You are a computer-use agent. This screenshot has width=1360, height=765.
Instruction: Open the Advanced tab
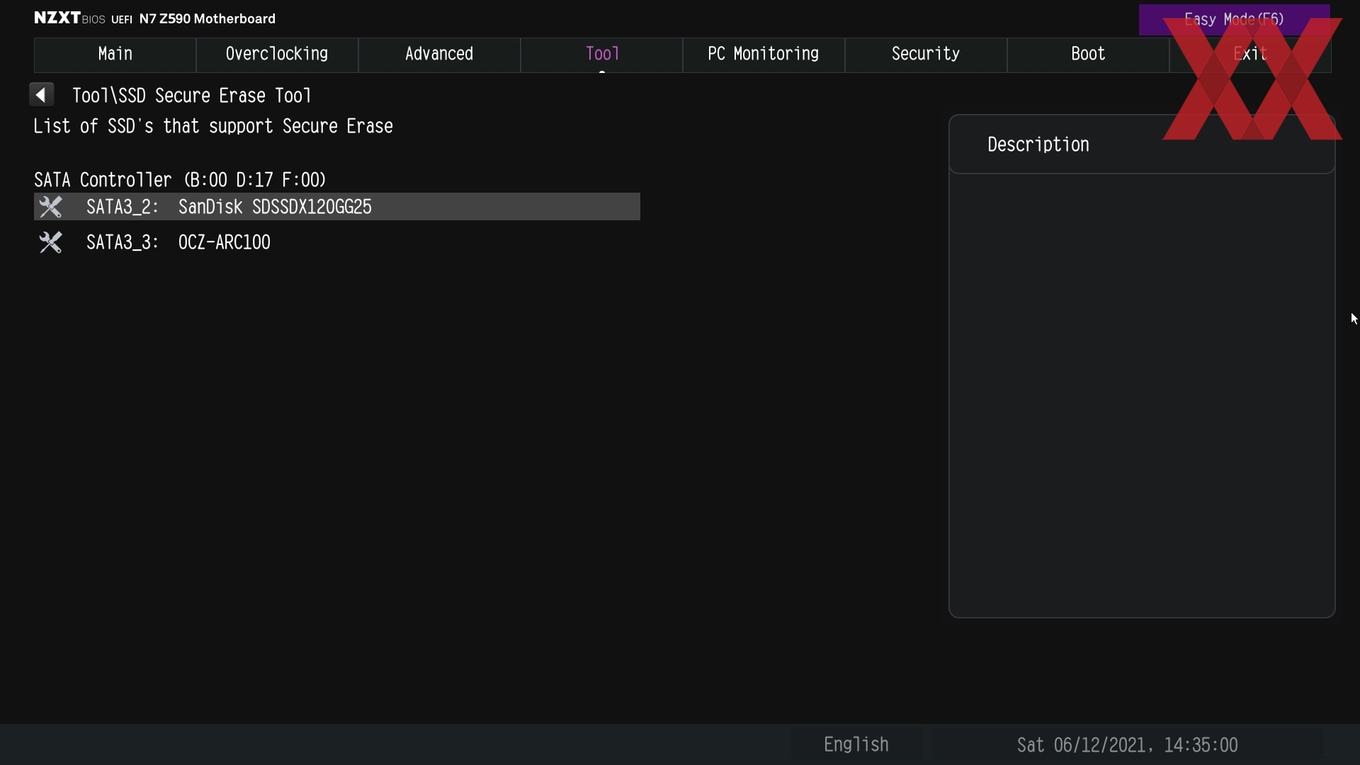tap(439, 54)
